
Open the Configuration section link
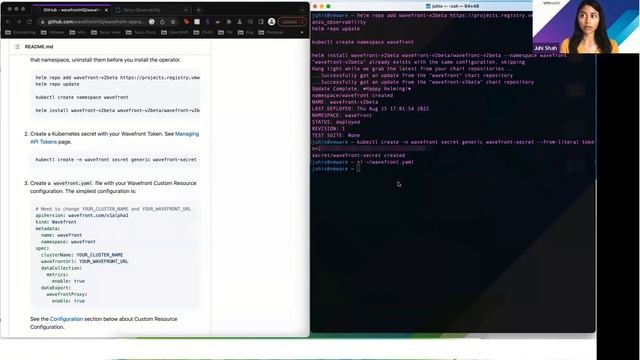point(66,319)
